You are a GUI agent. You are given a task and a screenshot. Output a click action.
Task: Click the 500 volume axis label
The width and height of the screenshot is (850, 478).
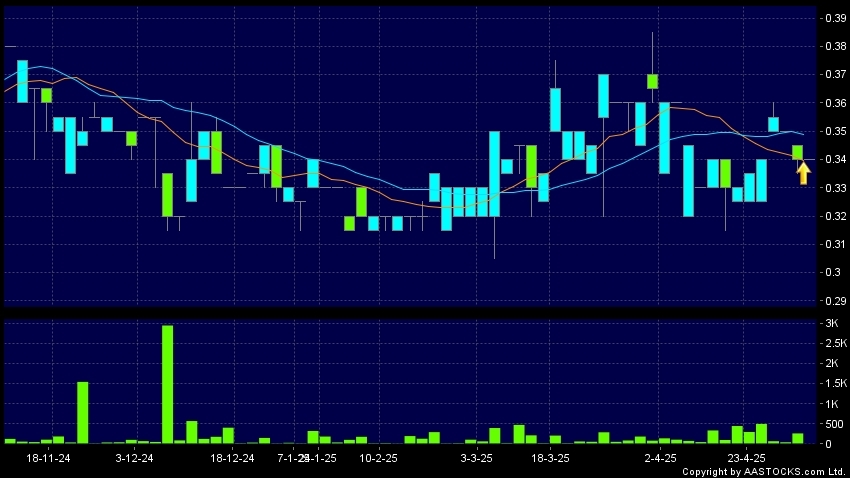[834, 424]
